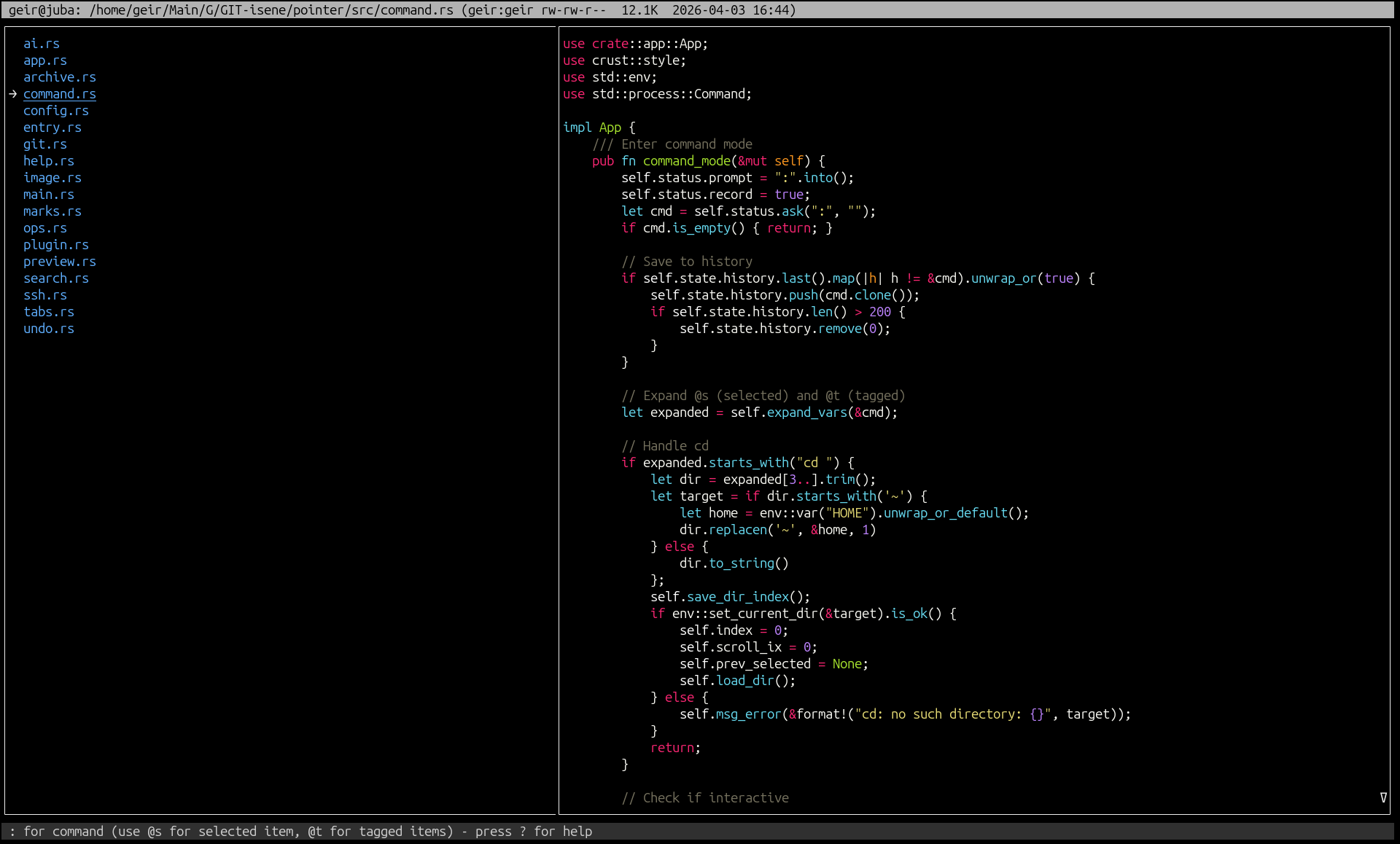Image resolution: width=1400 pixels, height=844 pixels.
Task: Choose undo.rs file entry
Action: tap(49, 329)
